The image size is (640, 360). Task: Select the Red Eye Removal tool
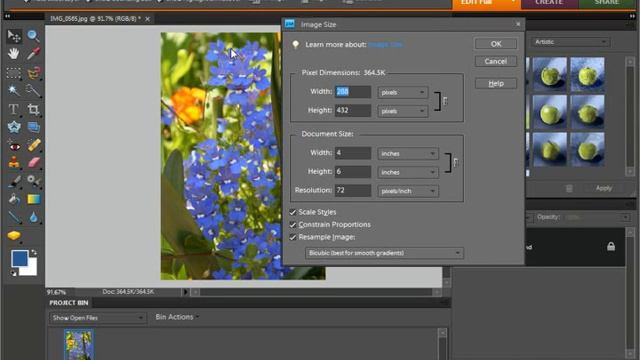(14, 146)
